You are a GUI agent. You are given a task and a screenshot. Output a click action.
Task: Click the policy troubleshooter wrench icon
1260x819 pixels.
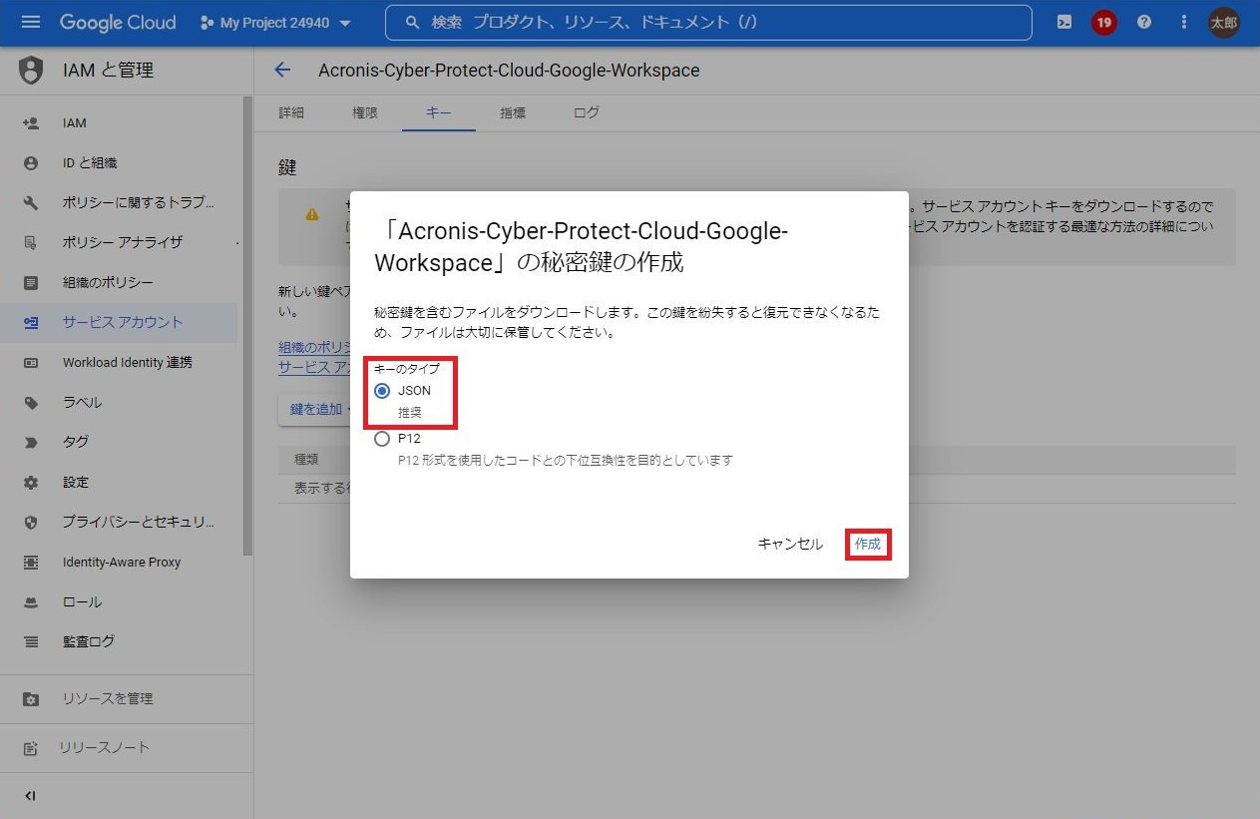[x=31, y=202]
